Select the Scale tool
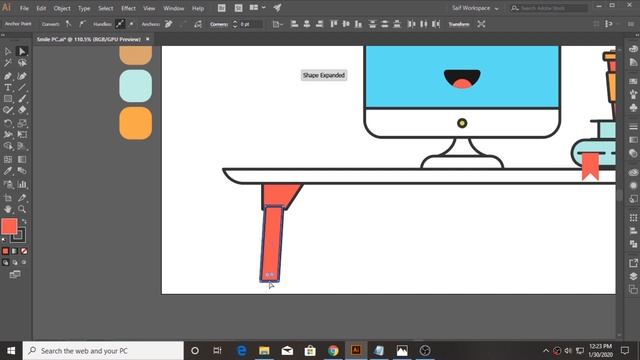The width and height of the screenshot is (640, 360). (22, 123)
